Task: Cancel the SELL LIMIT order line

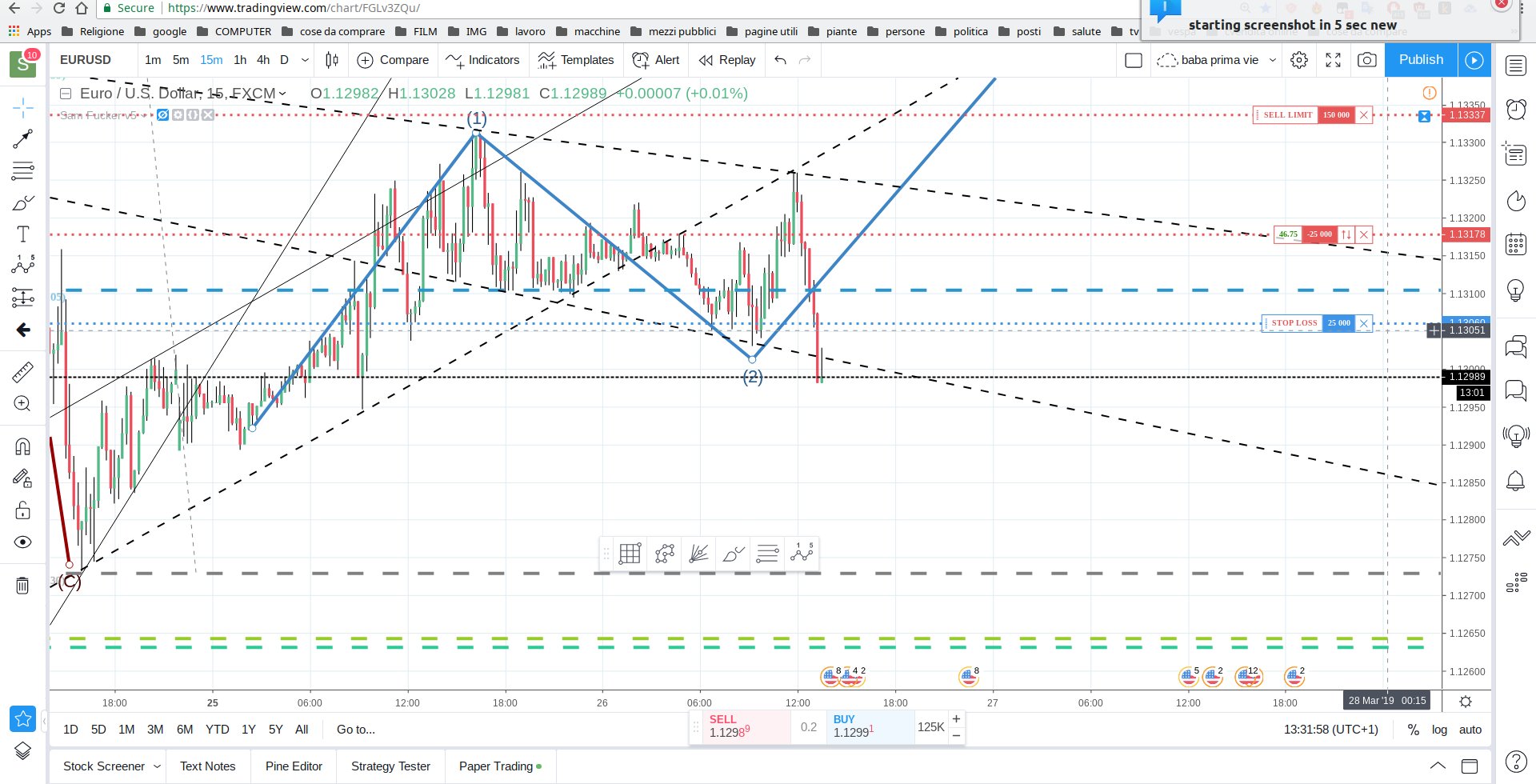Action: coord(1364,115)
